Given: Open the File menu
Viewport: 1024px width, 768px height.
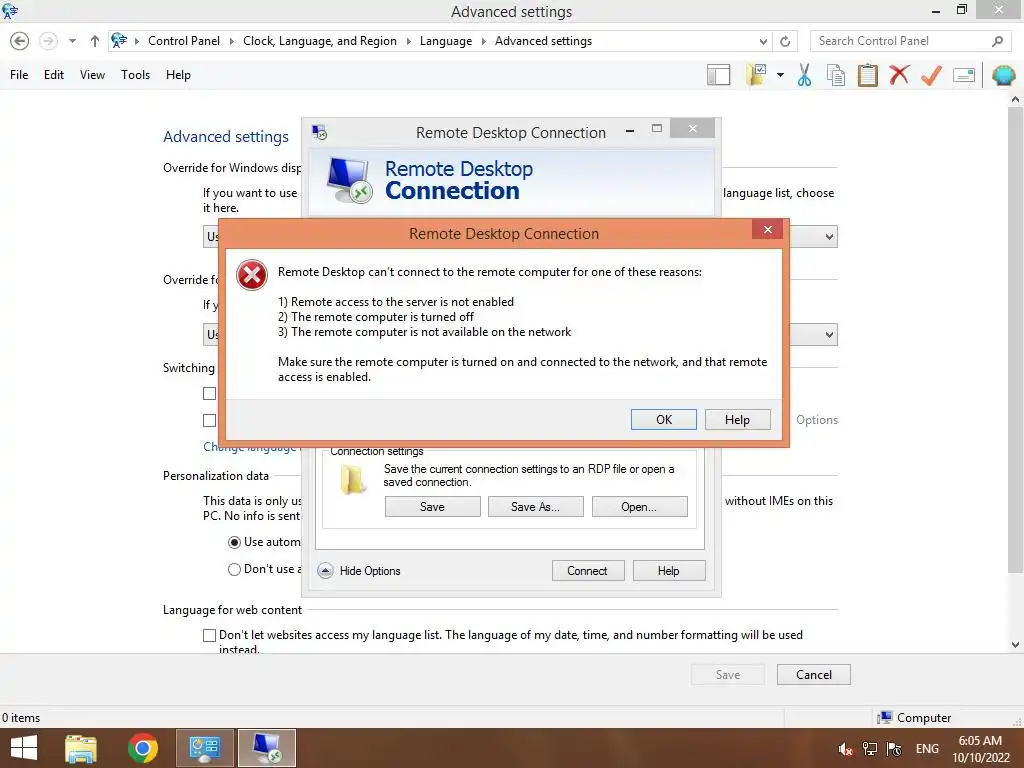Looking at the screenshot, I should [19, 75].
